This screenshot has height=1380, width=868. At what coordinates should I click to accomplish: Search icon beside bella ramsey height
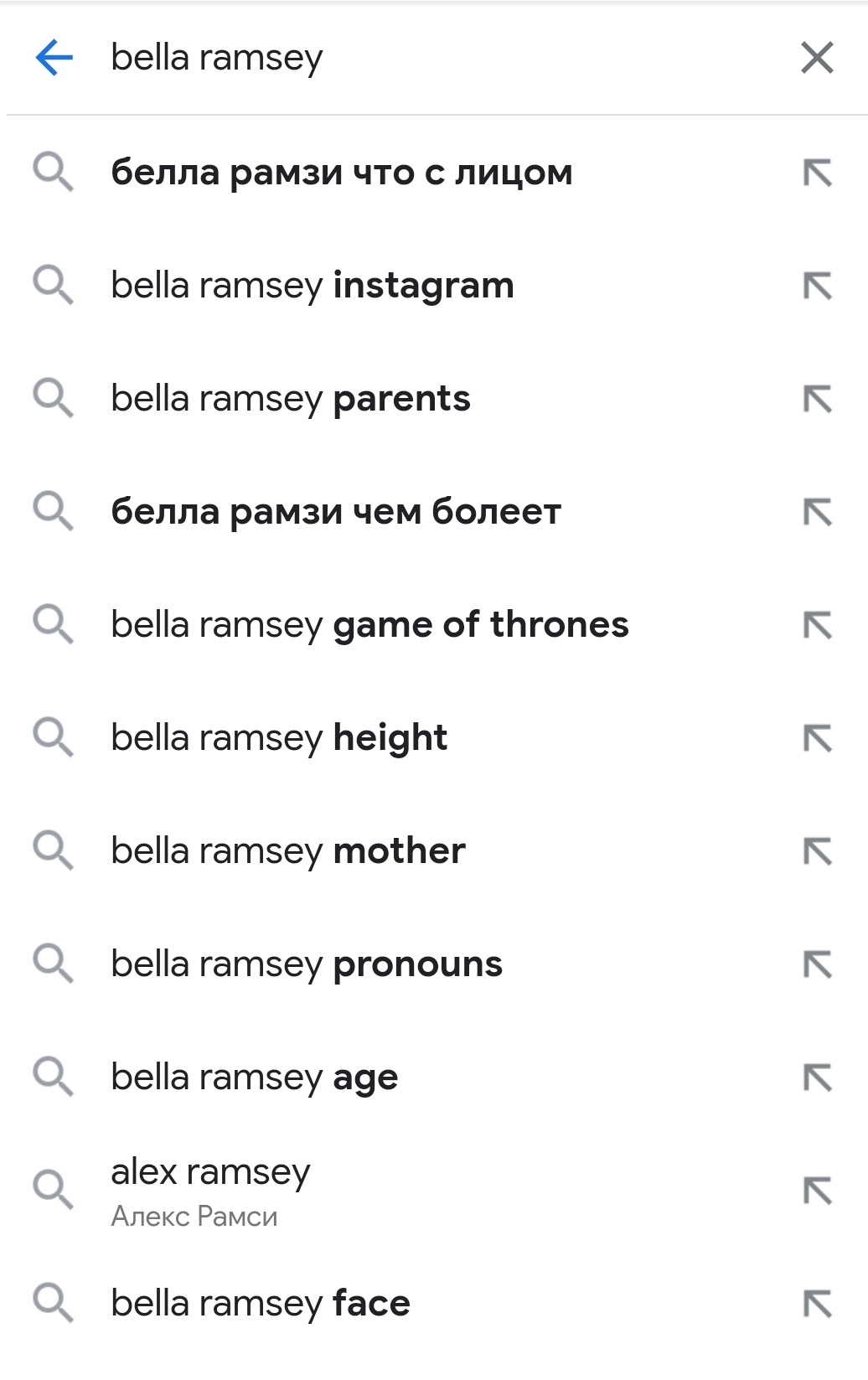pos(54,737)
